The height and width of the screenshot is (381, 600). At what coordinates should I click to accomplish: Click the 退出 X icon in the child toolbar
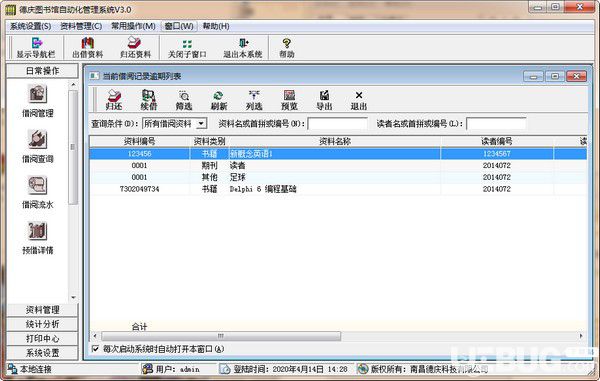tap(359, 95)
